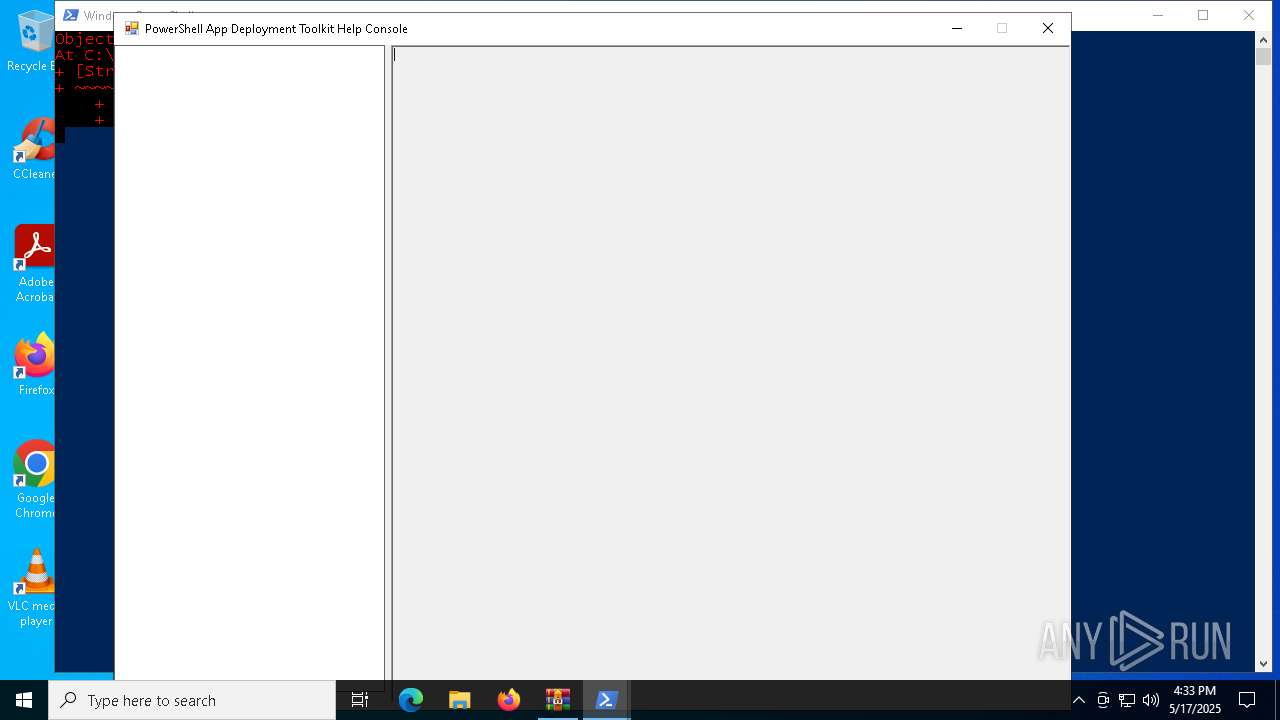Switch to PowerShell in the taskbar

[606, 700]
